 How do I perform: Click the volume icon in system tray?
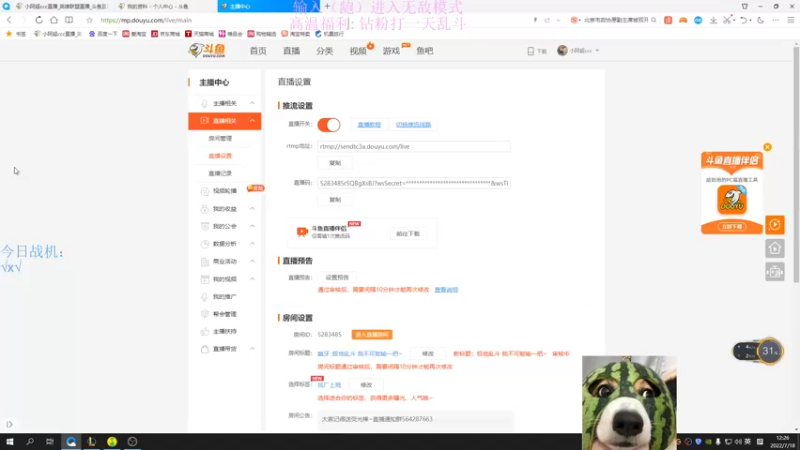(x=738, y=442)
